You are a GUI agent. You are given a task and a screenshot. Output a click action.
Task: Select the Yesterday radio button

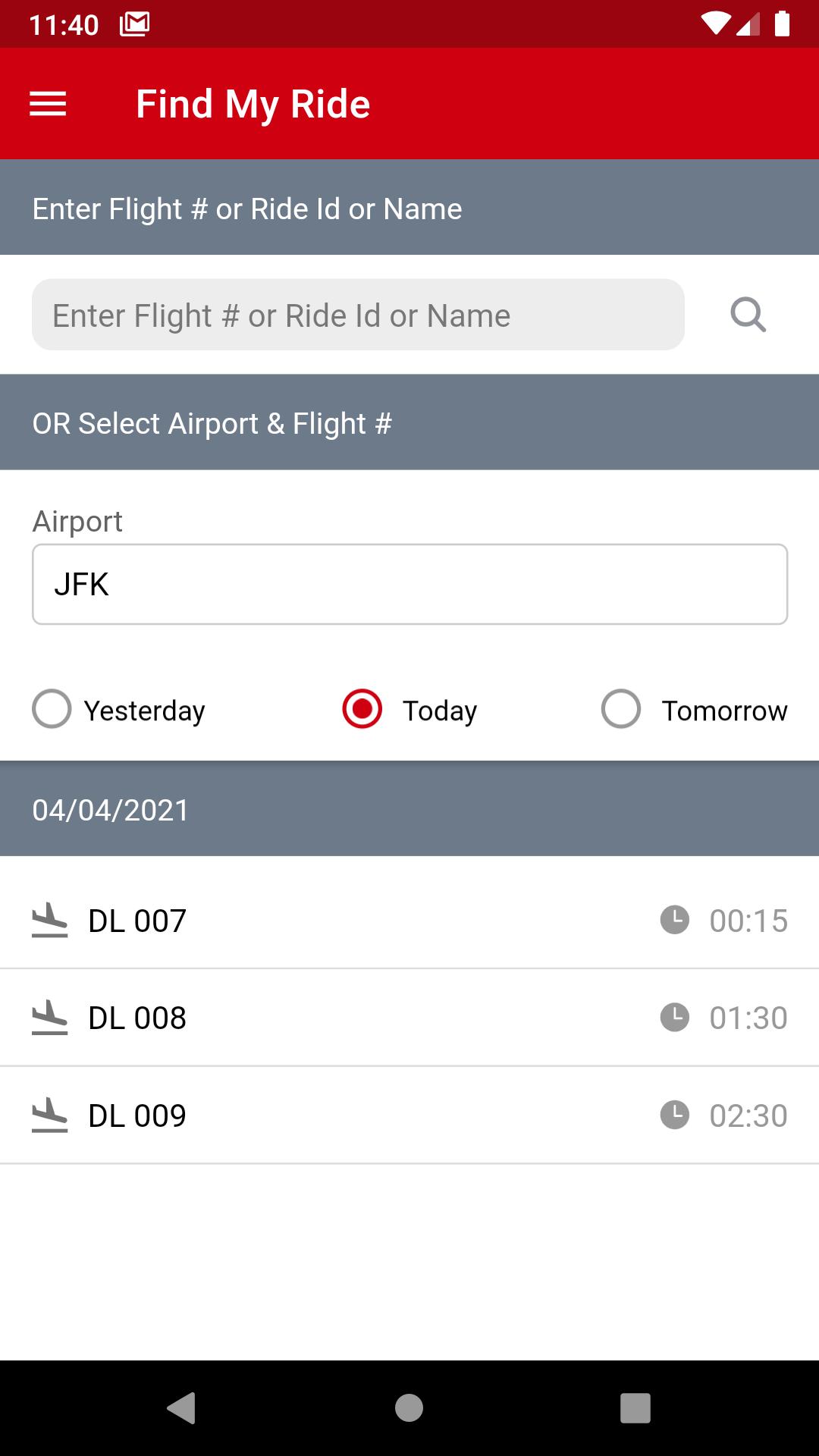pyautogui.click(x=52, y=709)
